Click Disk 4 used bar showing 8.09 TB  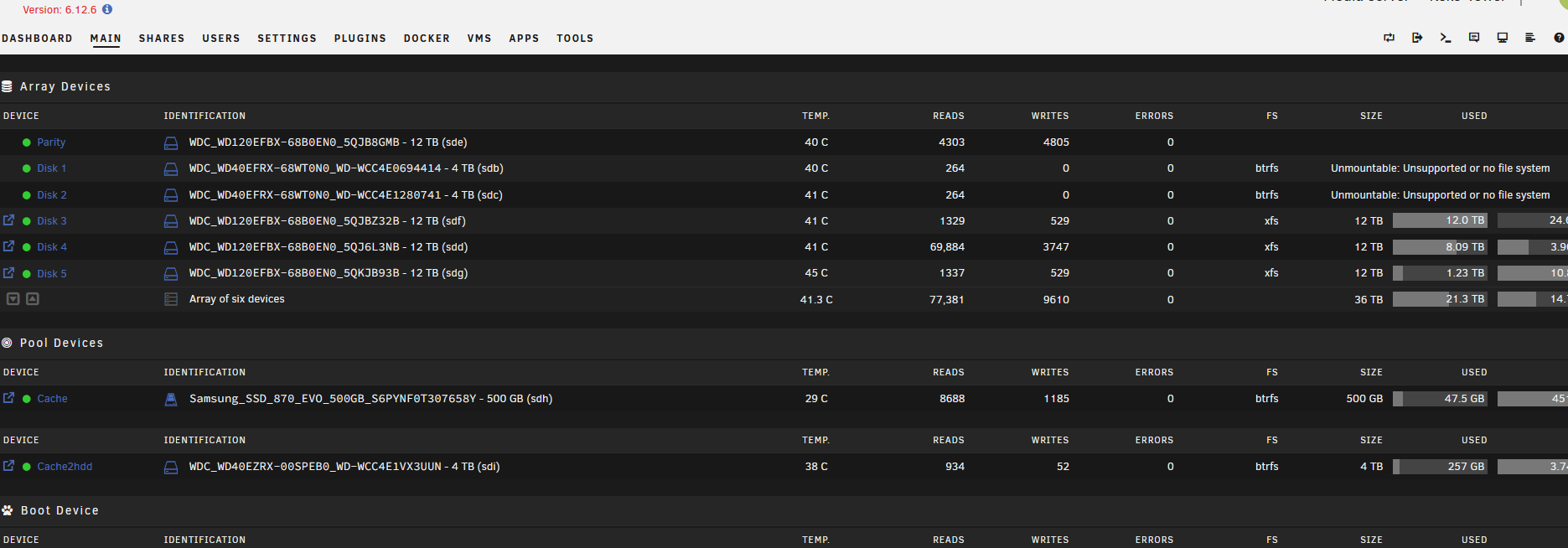(x=1440, y=247)
